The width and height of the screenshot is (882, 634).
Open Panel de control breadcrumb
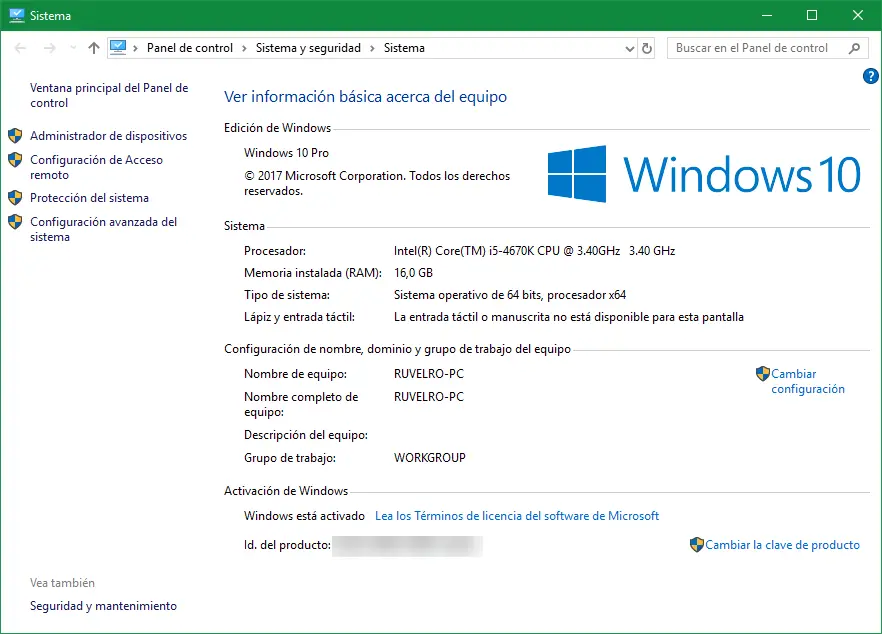tap(190, 48)
